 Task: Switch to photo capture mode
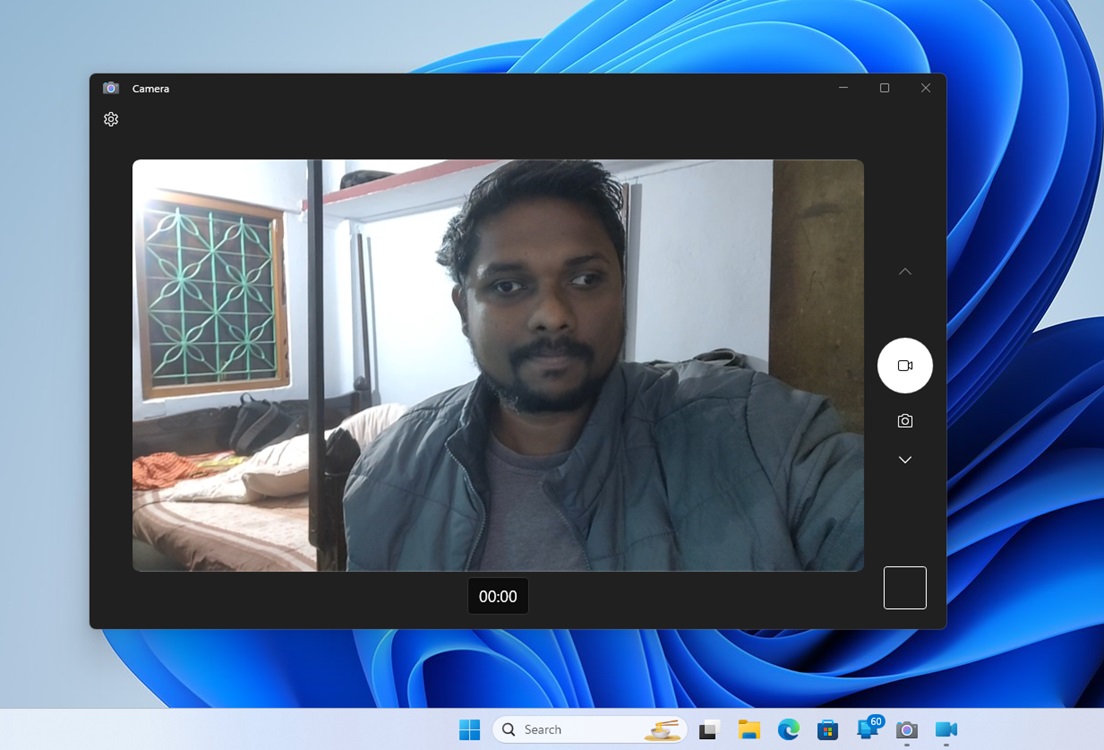[904, 420]
